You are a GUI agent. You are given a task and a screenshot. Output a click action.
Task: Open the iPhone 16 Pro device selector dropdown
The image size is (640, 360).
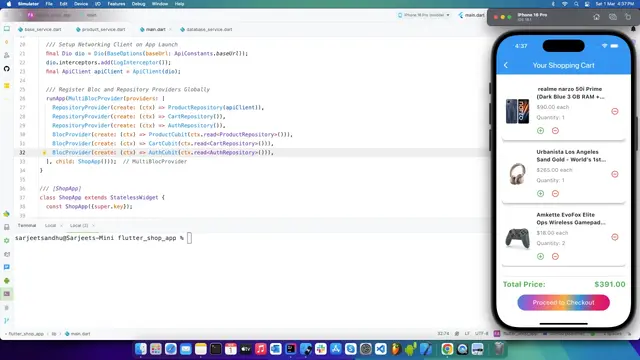pyautogui.click(x=424, y=15)
